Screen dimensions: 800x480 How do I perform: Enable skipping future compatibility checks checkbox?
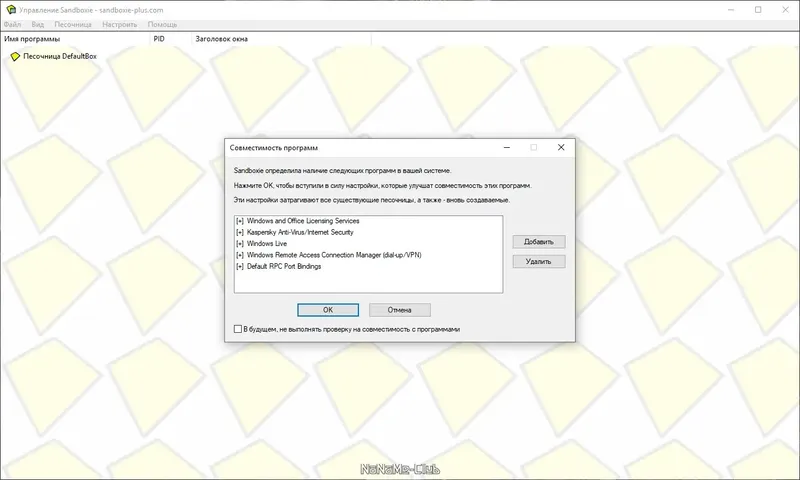click(238, 329)
